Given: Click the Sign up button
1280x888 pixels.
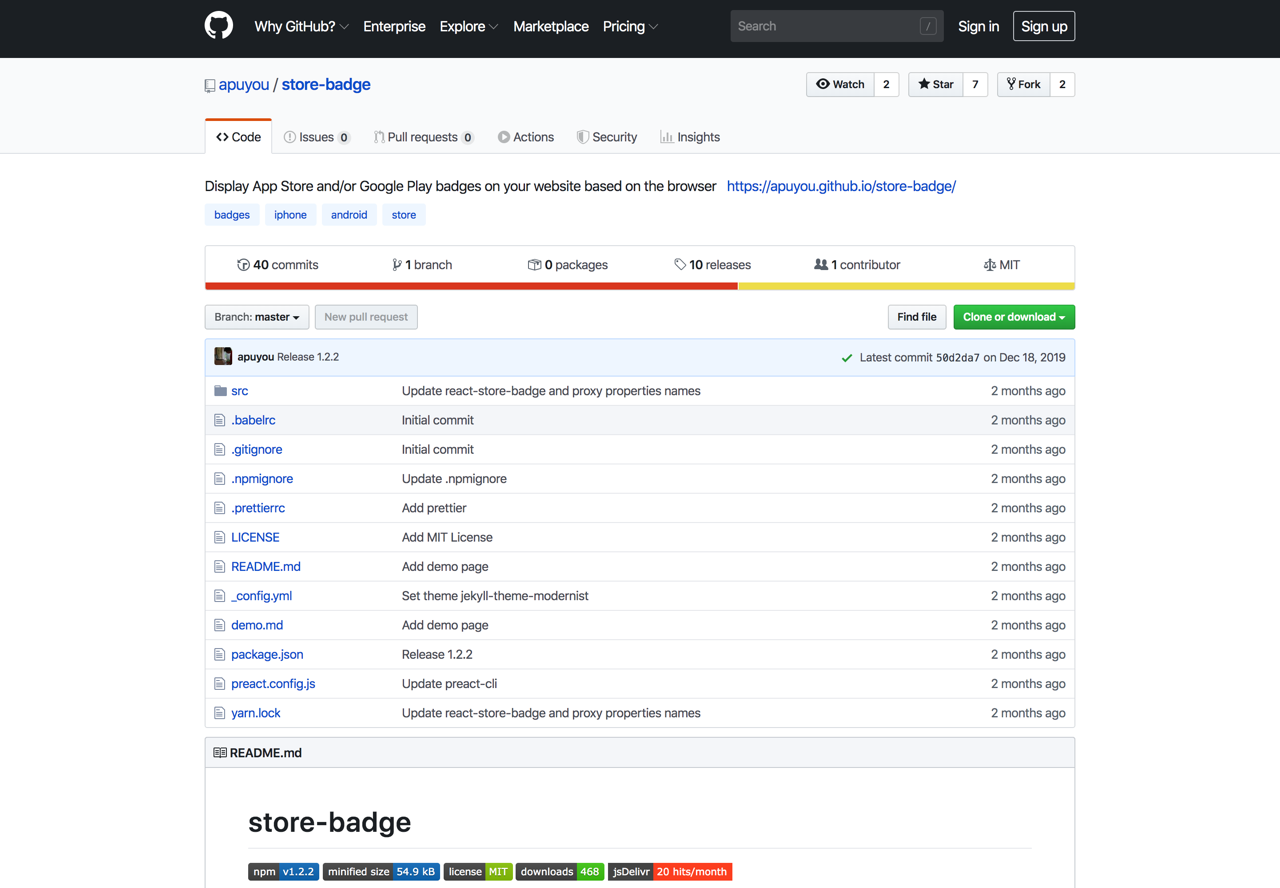Looking at the screenshot, I should (1044, 26).
